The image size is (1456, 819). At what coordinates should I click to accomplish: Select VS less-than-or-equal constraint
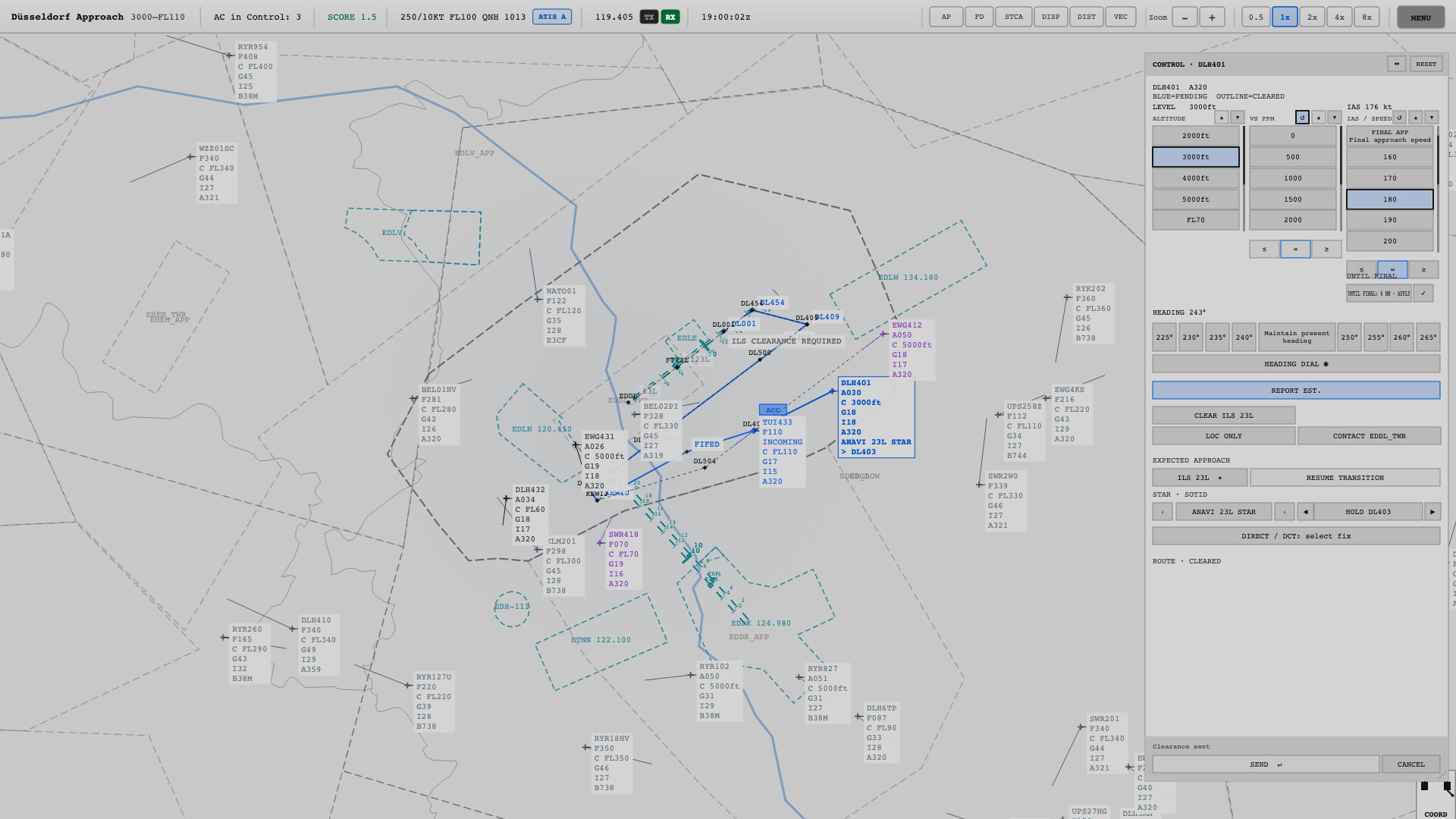[1264, 249]
